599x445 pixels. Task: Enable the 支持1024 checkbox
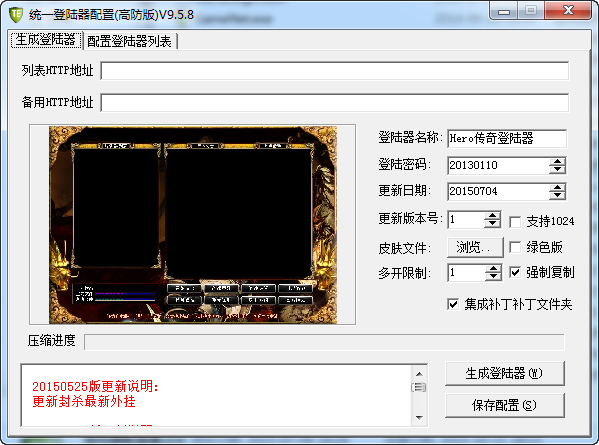click(x=515, y=222)
